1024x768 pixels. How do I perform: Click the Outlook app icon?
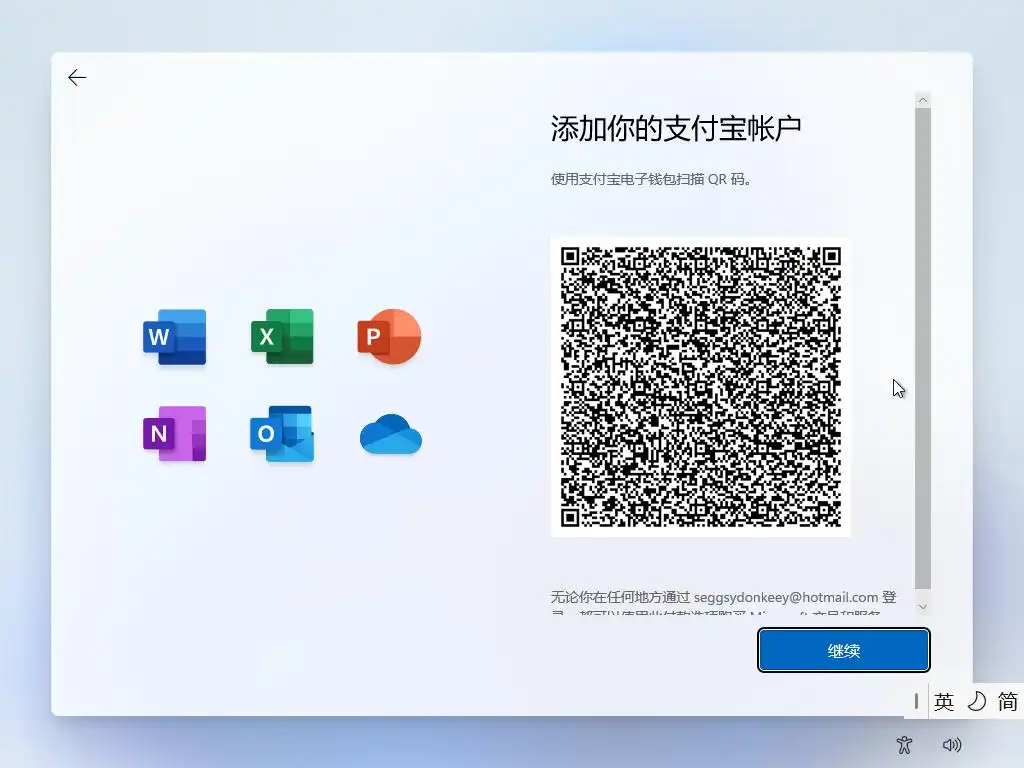[x=282, y=434]
